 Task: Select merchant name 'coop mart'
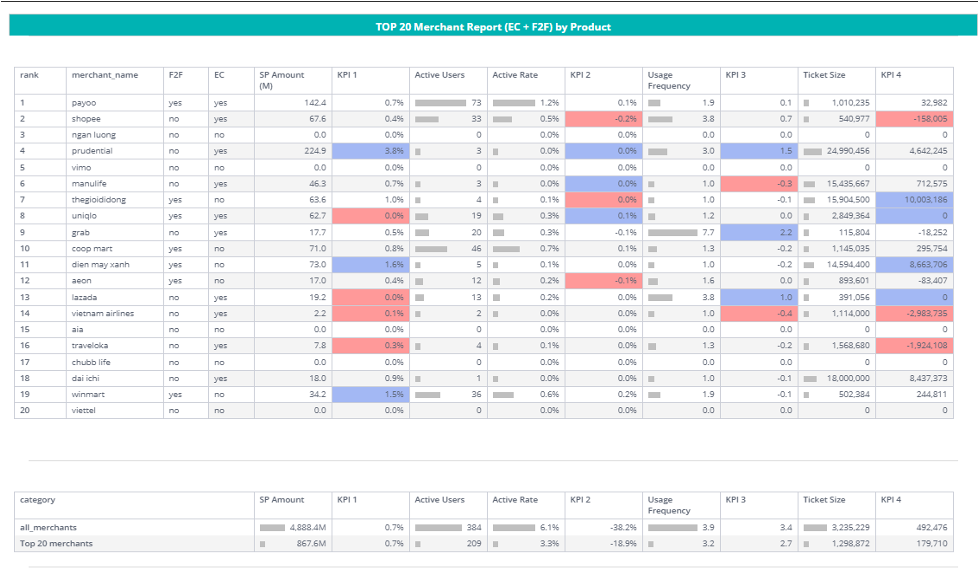click(x=92, y=248)
